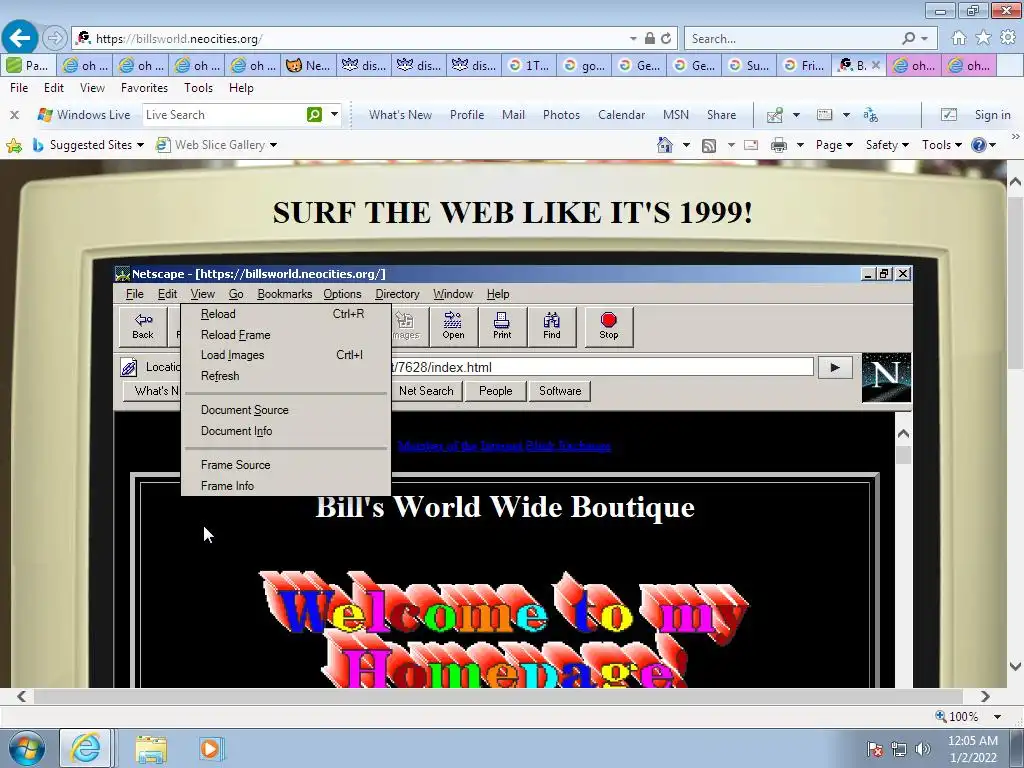Click the security lock icon in address bar

click(649, 39)
